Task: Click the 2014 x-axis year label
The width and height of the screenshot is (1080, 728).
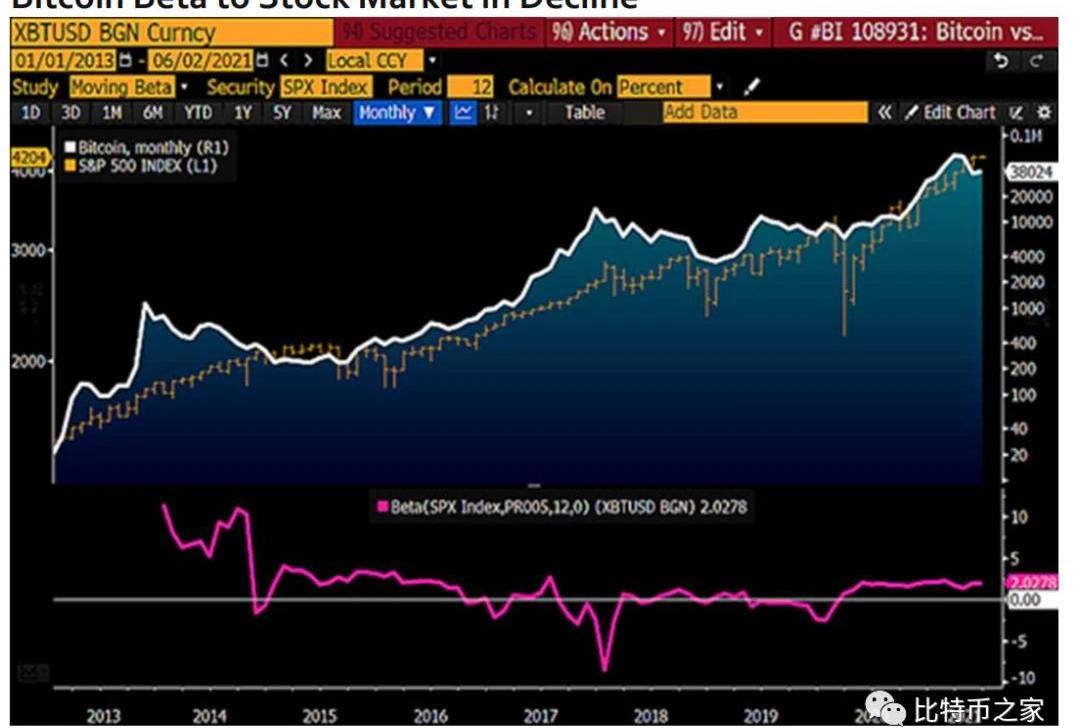Action: click(209, 716)
